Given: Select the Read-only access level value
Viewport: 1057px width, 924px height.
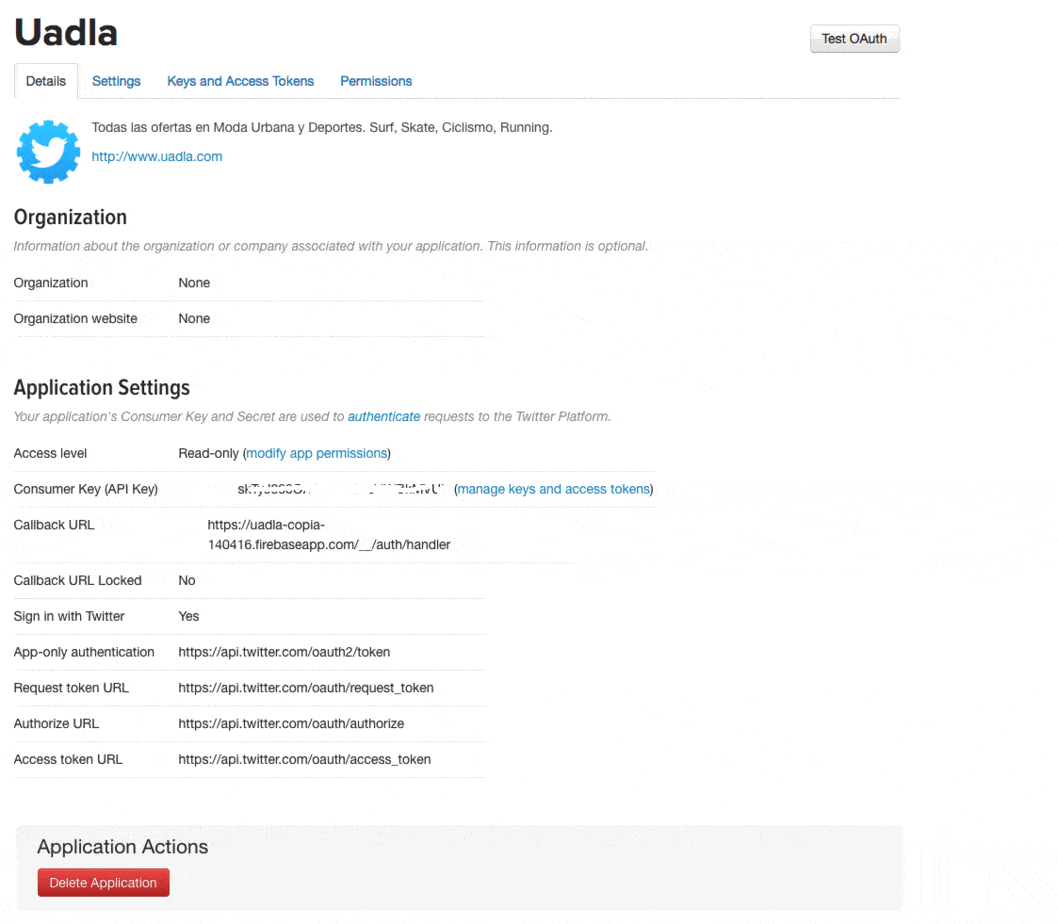Looking at the screenshot, I should pos(208,453).
